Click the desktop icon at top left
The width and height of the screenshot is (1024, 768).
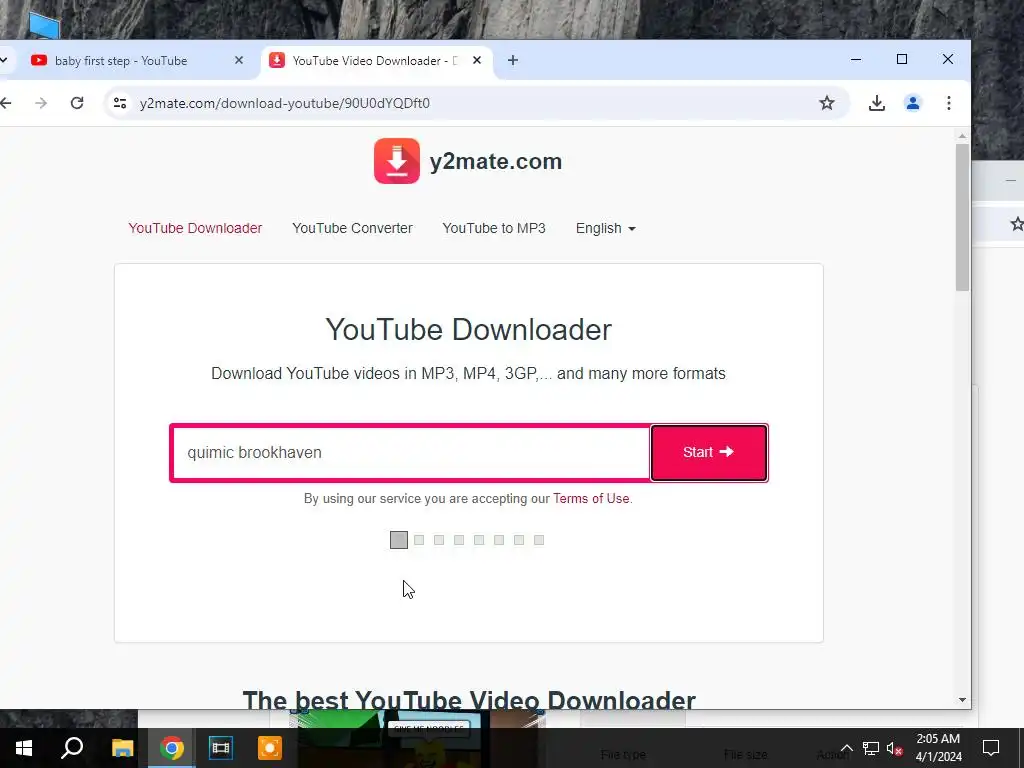(x=44, y=25)
